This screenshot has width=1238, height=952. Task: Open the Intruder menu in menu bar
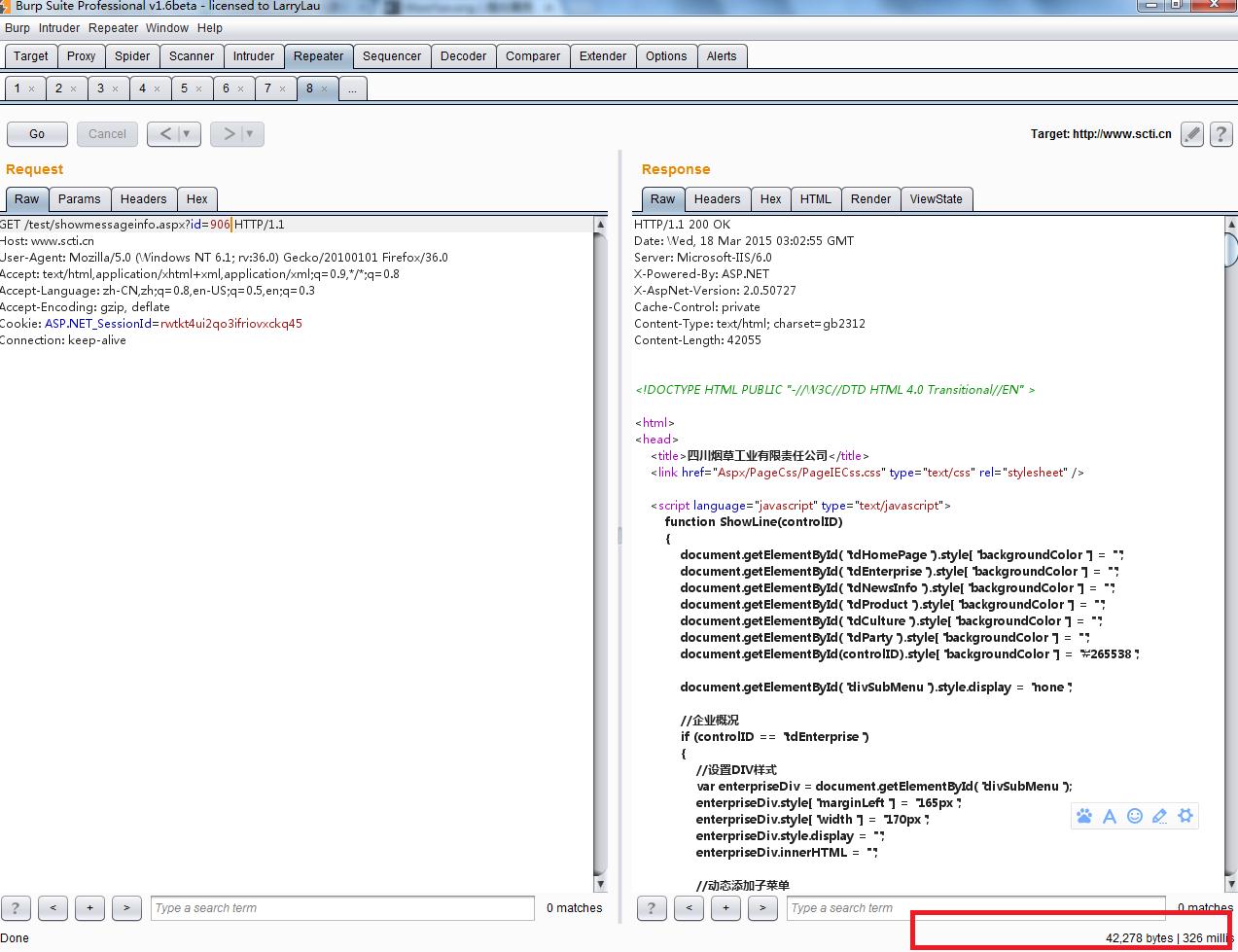pos(59,28)
